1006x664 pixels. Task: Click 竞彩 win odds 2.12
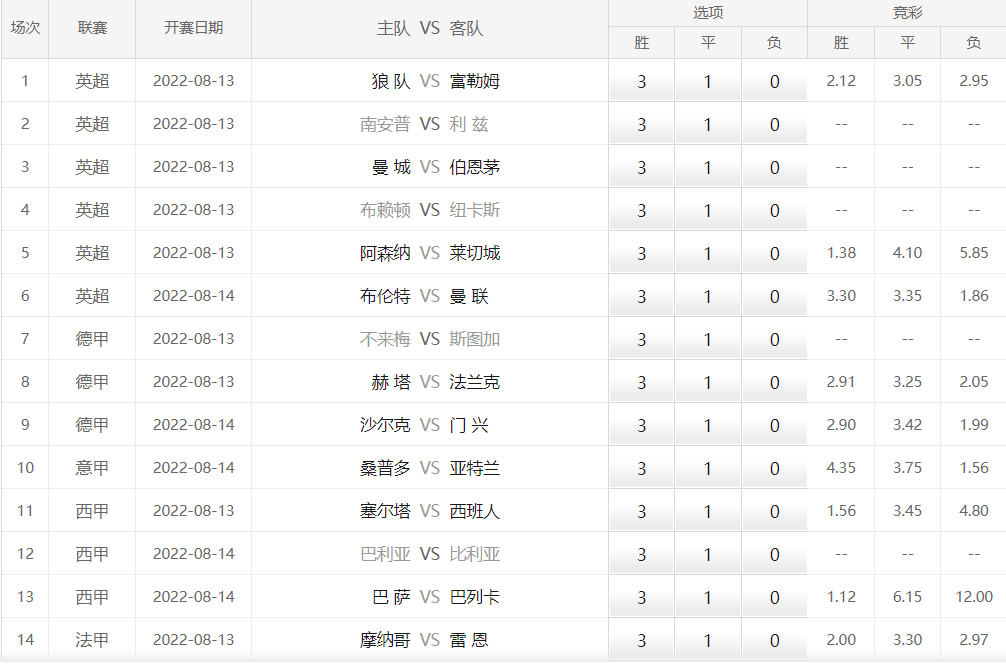841,81
